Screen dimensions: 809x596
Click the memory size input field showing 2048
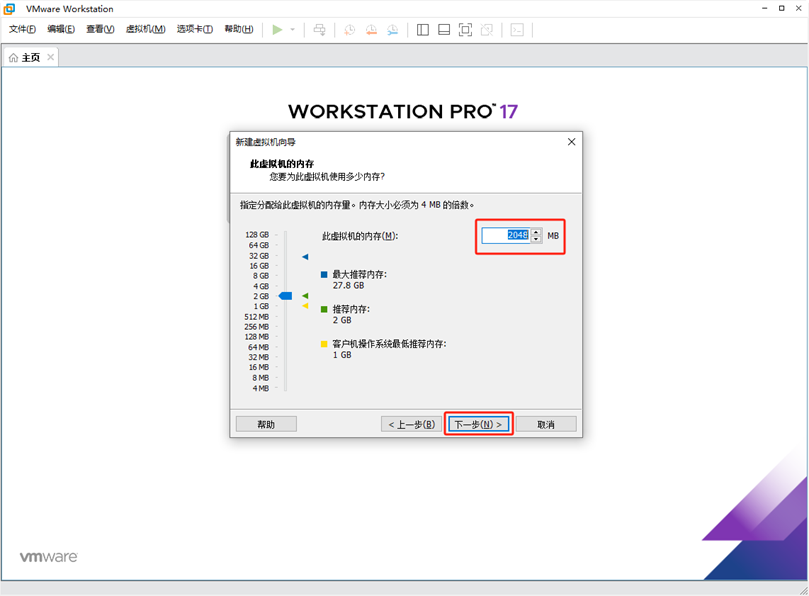[x=506, y=235]
